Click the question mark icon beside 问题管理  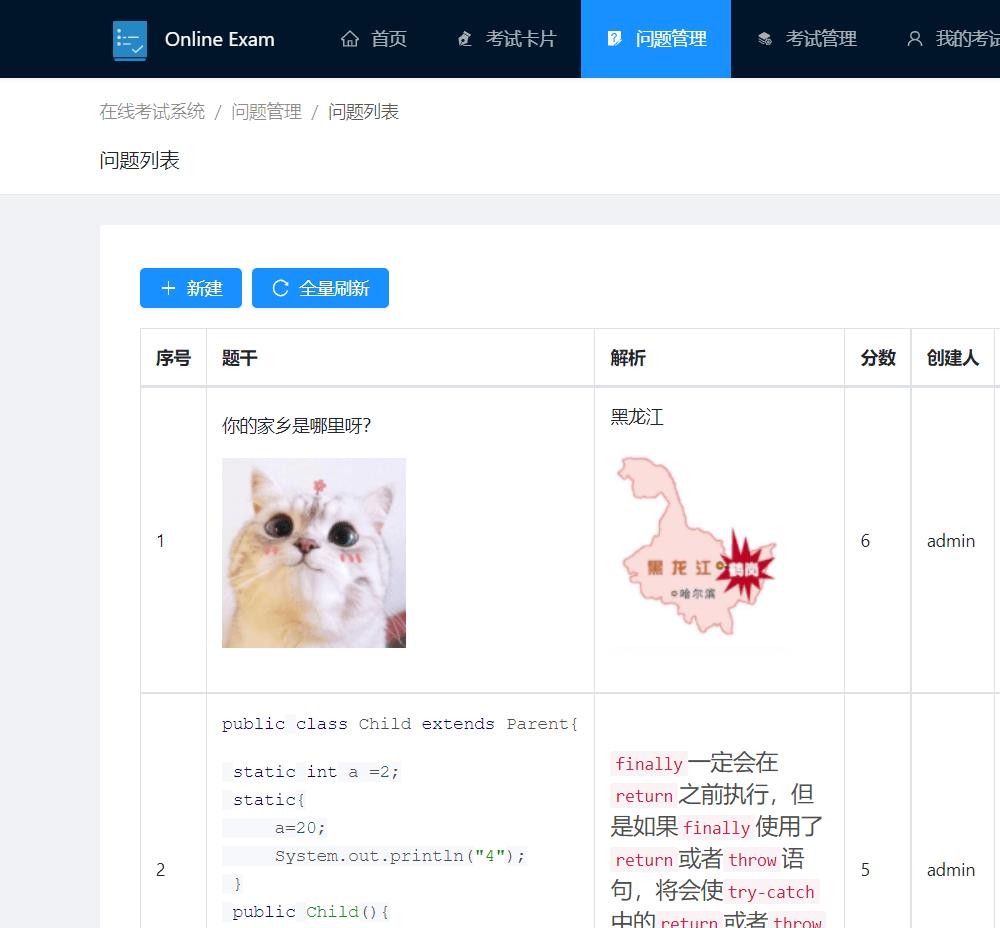click(x=614, y=39)
